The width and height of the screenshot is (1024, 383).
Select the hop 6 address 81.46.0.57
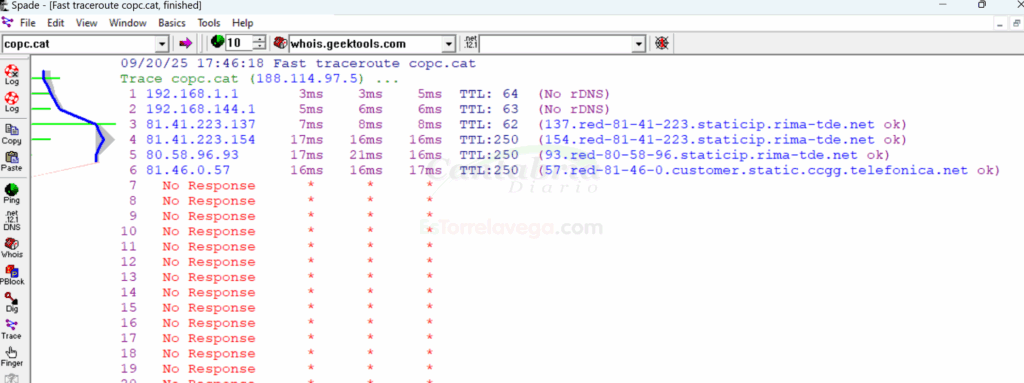(187, 170)
